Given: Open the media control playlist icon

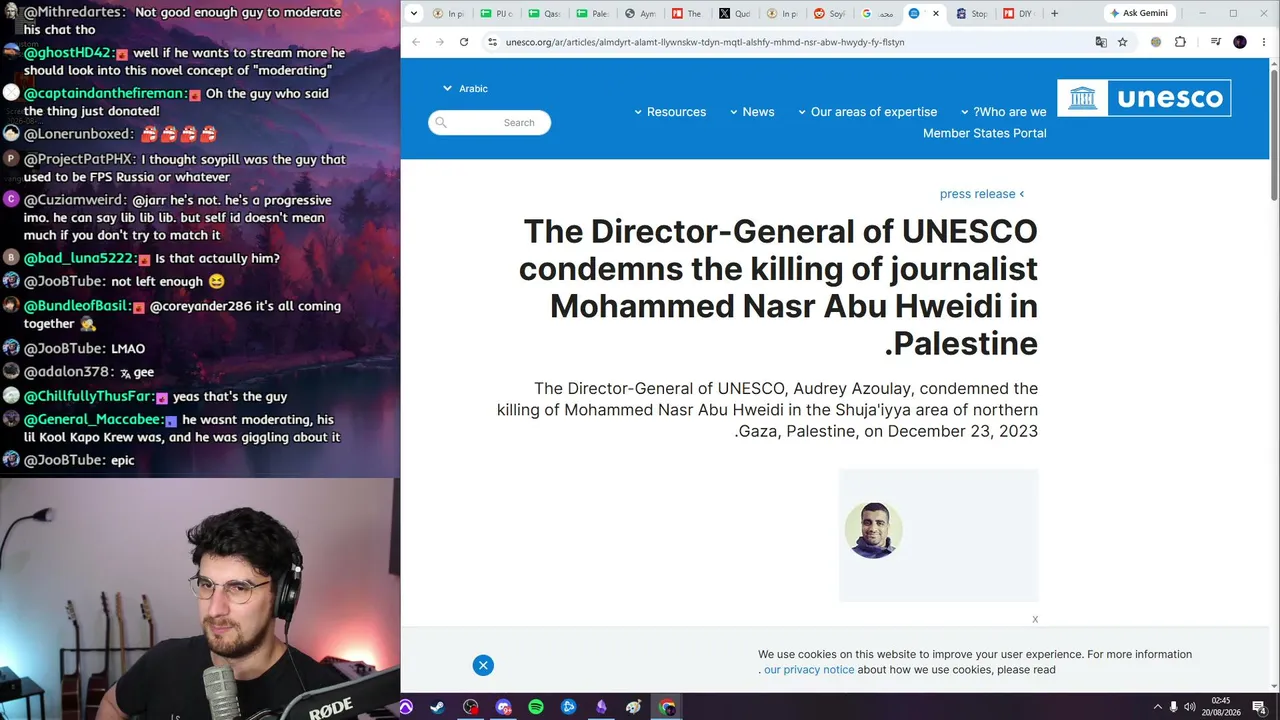Looking at the screenshot, I should coord(1215,42).
